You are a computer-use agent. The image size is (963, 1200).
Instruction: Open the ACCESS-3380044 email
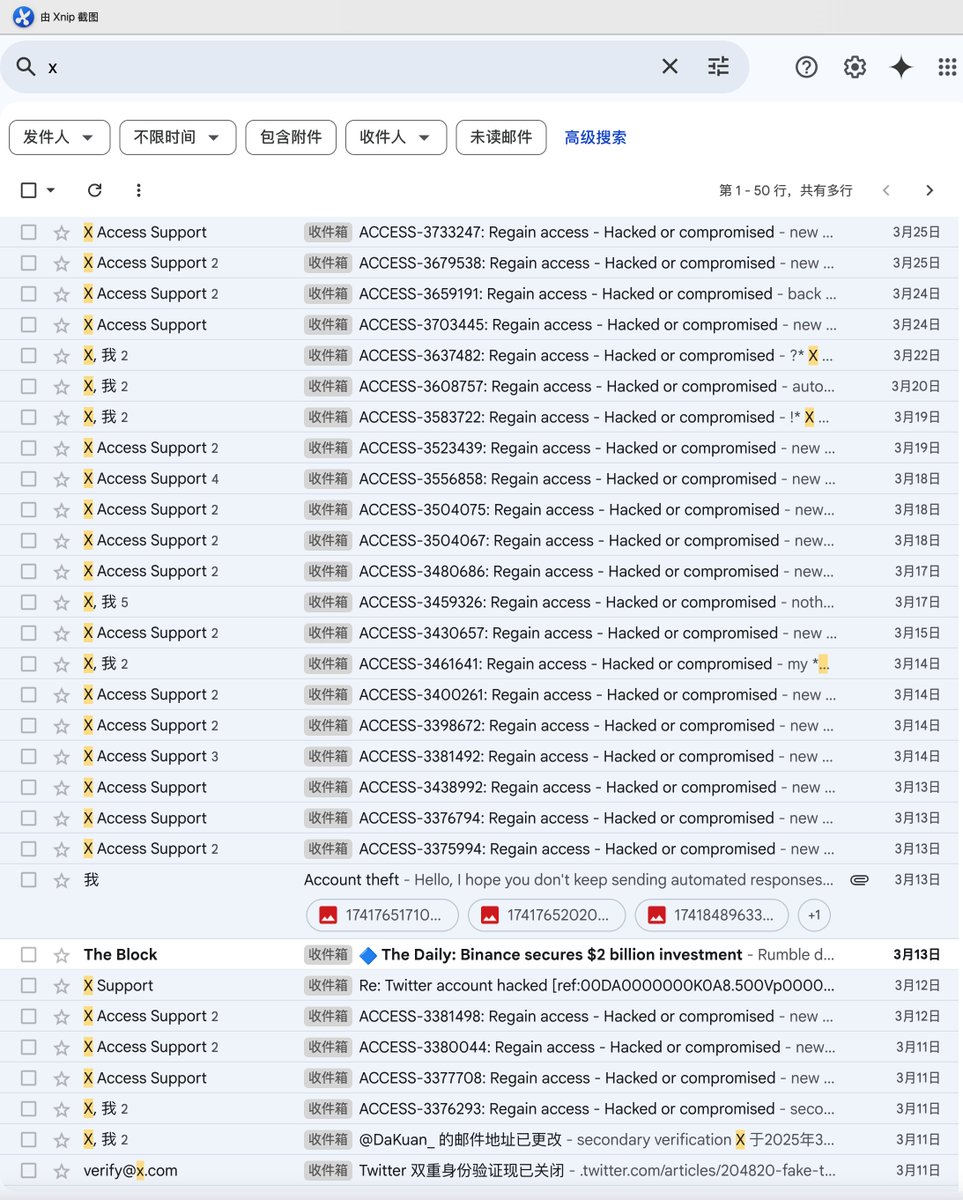482,1047
